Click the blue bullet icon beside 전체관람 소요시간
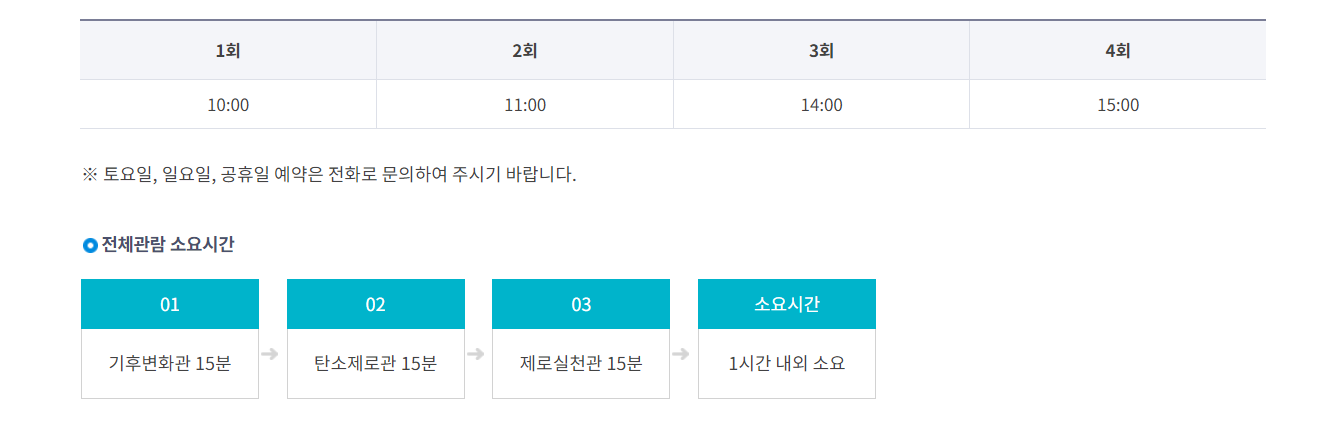The width and height of the screenshot is (1340, 448). pos(90,245)
